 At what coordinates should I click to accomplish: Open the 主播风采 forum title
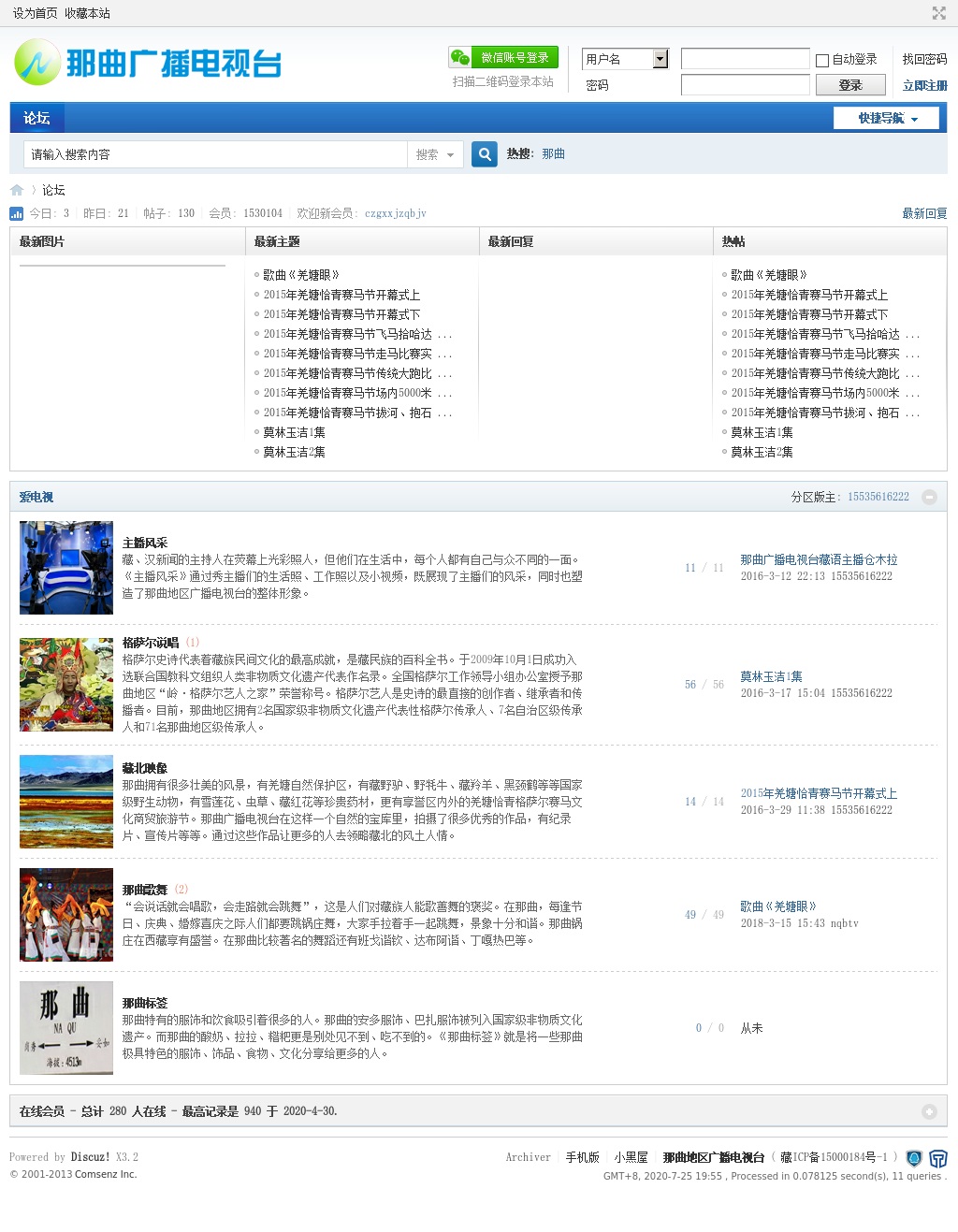145,543
